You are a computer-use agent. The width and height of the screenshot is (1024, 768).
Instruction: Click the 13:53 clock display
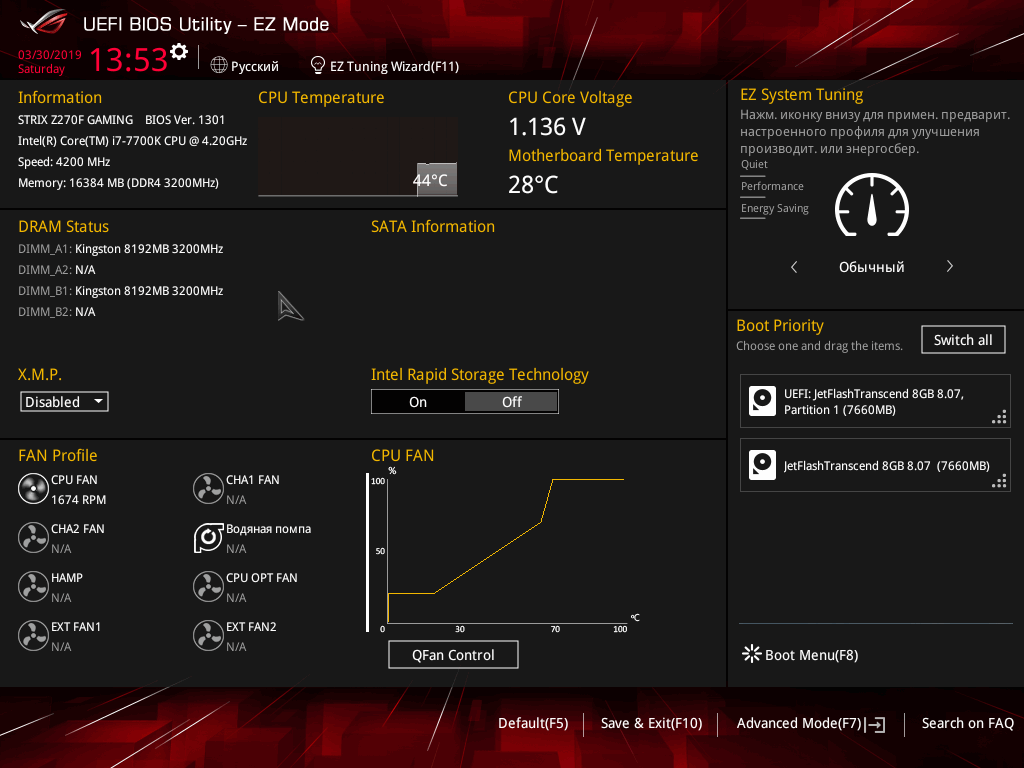[x=128, y=59]
